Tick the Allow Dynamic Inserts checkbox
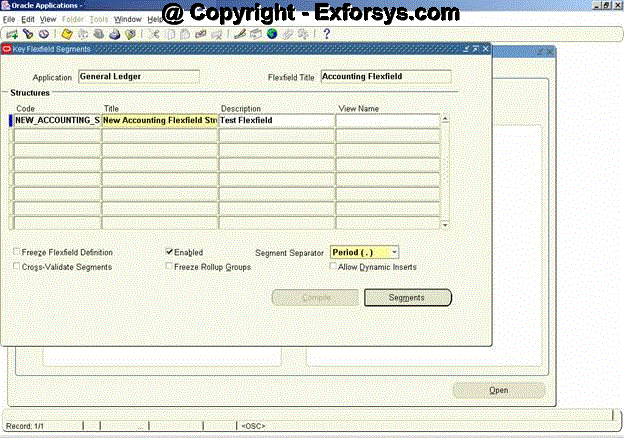The height and width of the screenshot is (438, 624). tap(334, 267)
